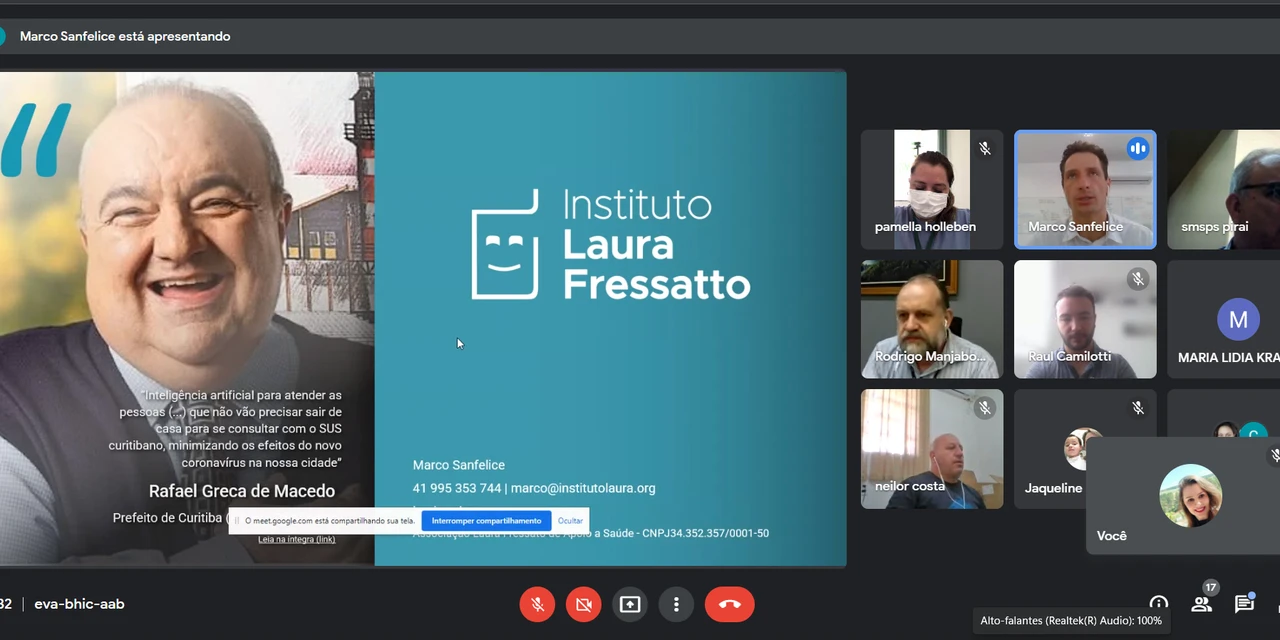Unmute microphone in the call controls
The height and width of the screenshot is (640, 1280).
click(537, 604)
